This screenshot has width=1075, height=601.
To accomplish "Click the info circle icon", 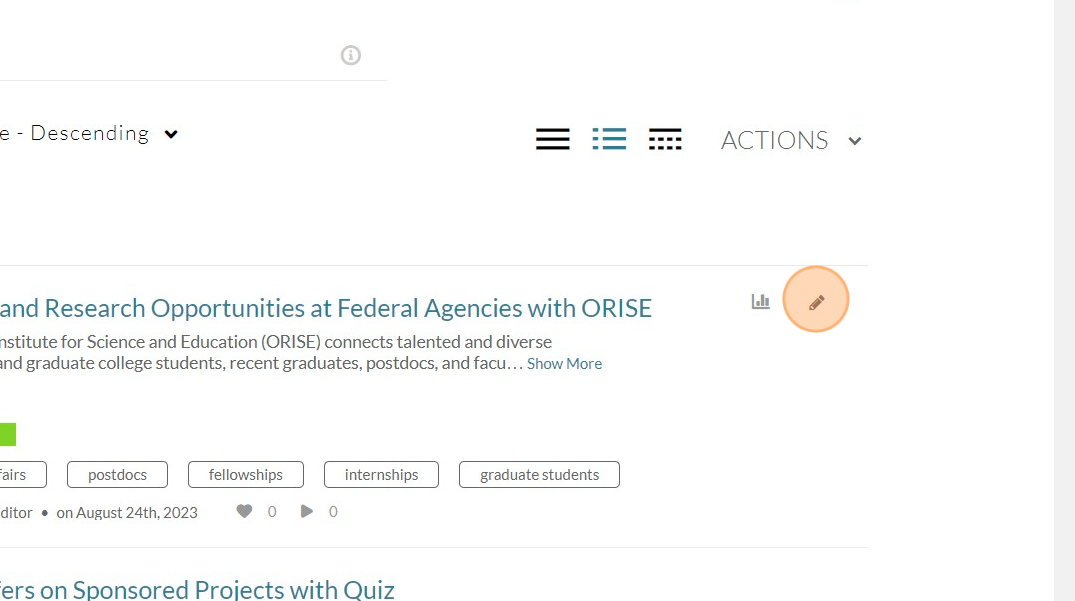I will (x=350, y=55).
